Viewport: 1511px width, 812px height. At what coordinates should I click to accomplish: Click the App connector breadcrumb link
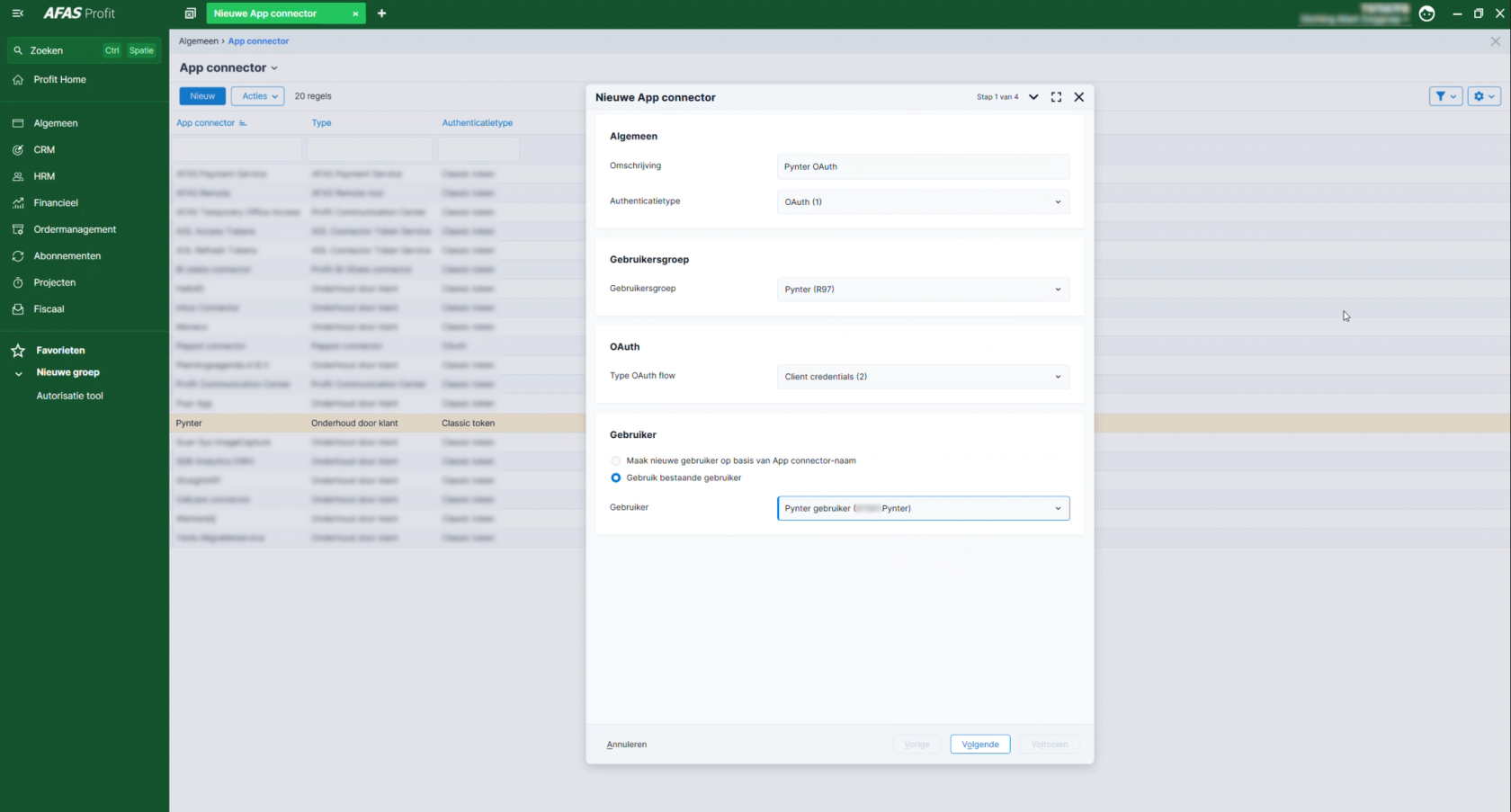click(258, 41)
